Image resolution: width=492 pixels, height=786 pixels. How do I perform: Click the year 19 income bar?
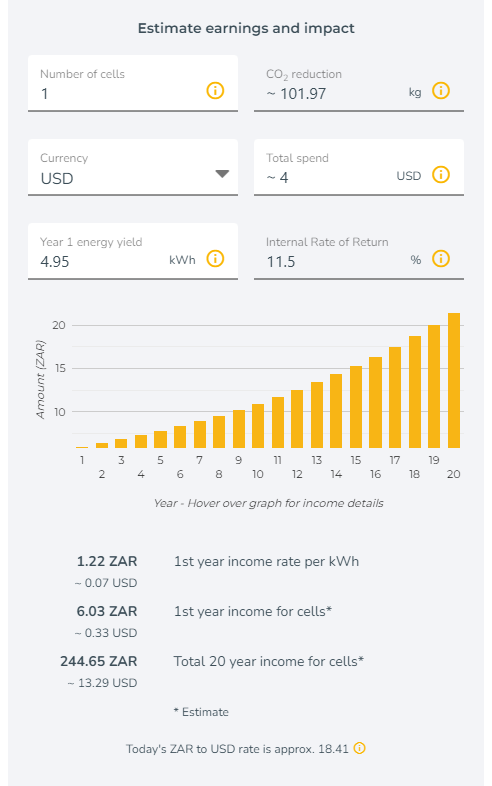[x=434, y=386]
